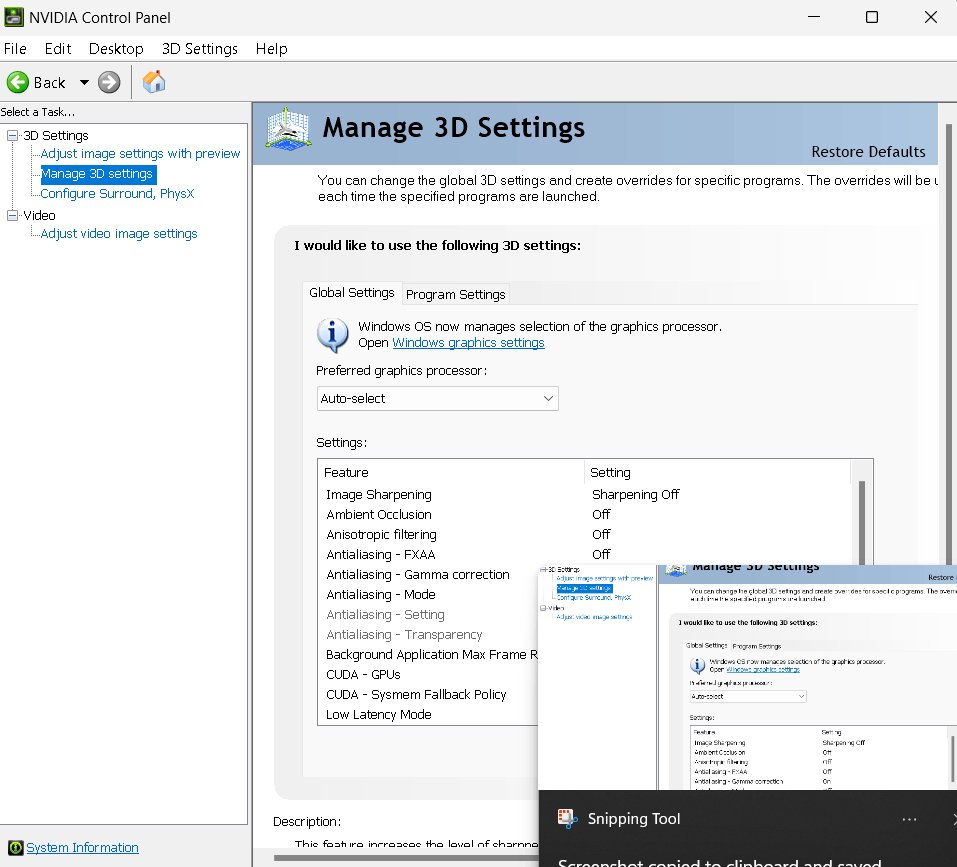Click the Sharpening Off setting value
Screen dimensions: 957x867
635,494
